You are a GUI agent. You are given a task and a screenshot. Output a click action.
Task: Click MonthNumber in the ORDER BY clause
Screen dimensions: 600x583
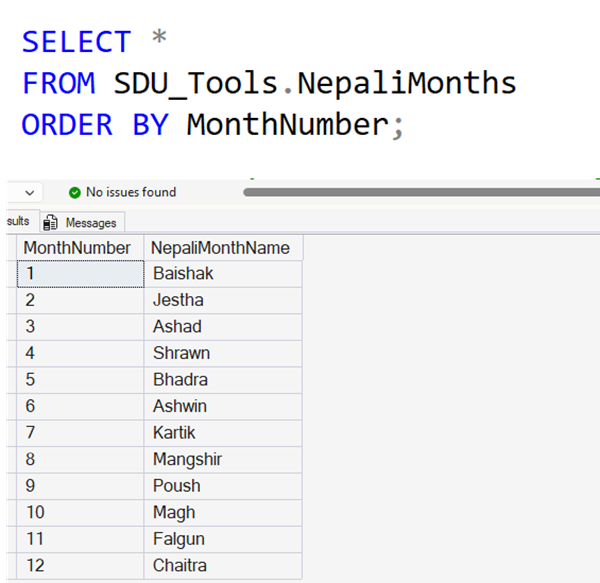pyautogui.click(x=288, y=124)
